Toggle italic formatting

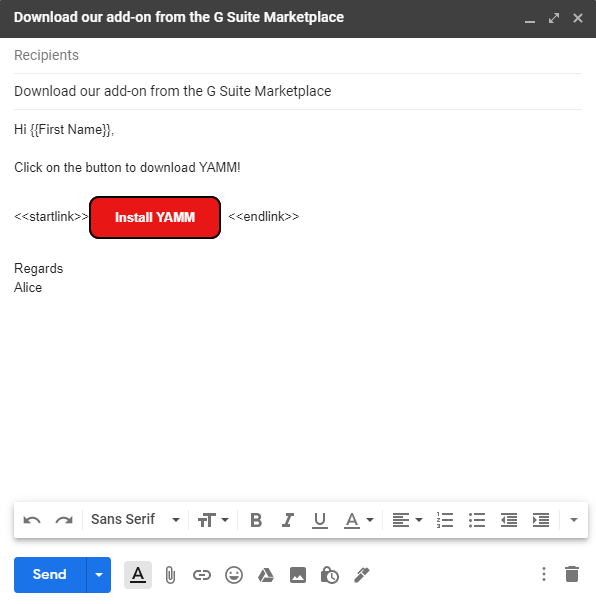click(x=287, y=520)
